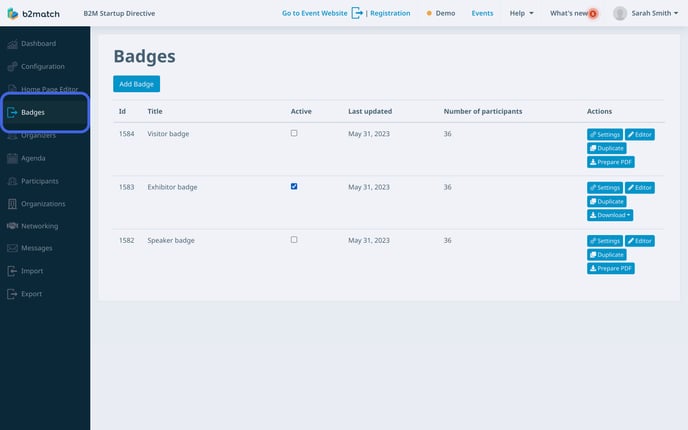This screenshot has width=688, height=430.
Task: Open Editor for Exhibitor badge
Action: [x=640, y=188]
